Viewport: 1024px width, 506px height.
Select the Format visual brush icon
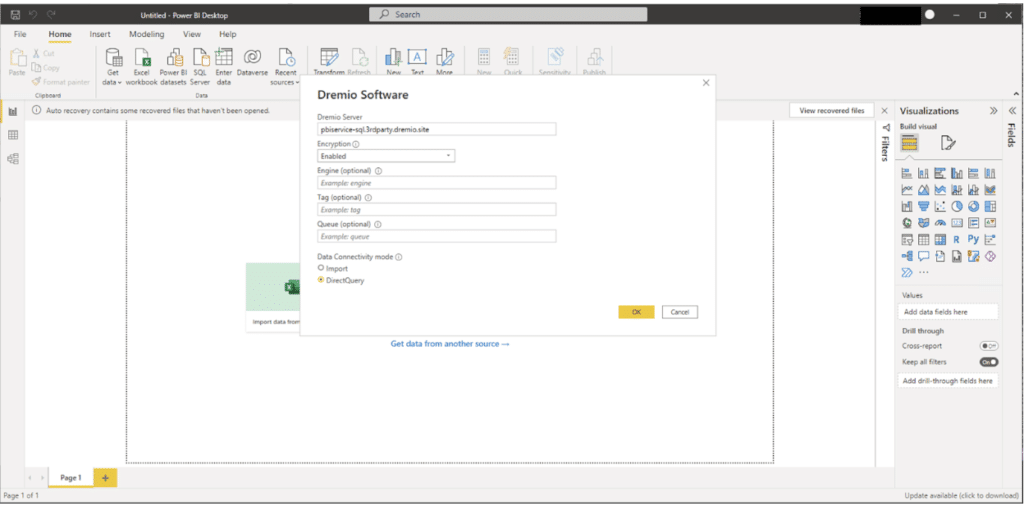(948, 142)
